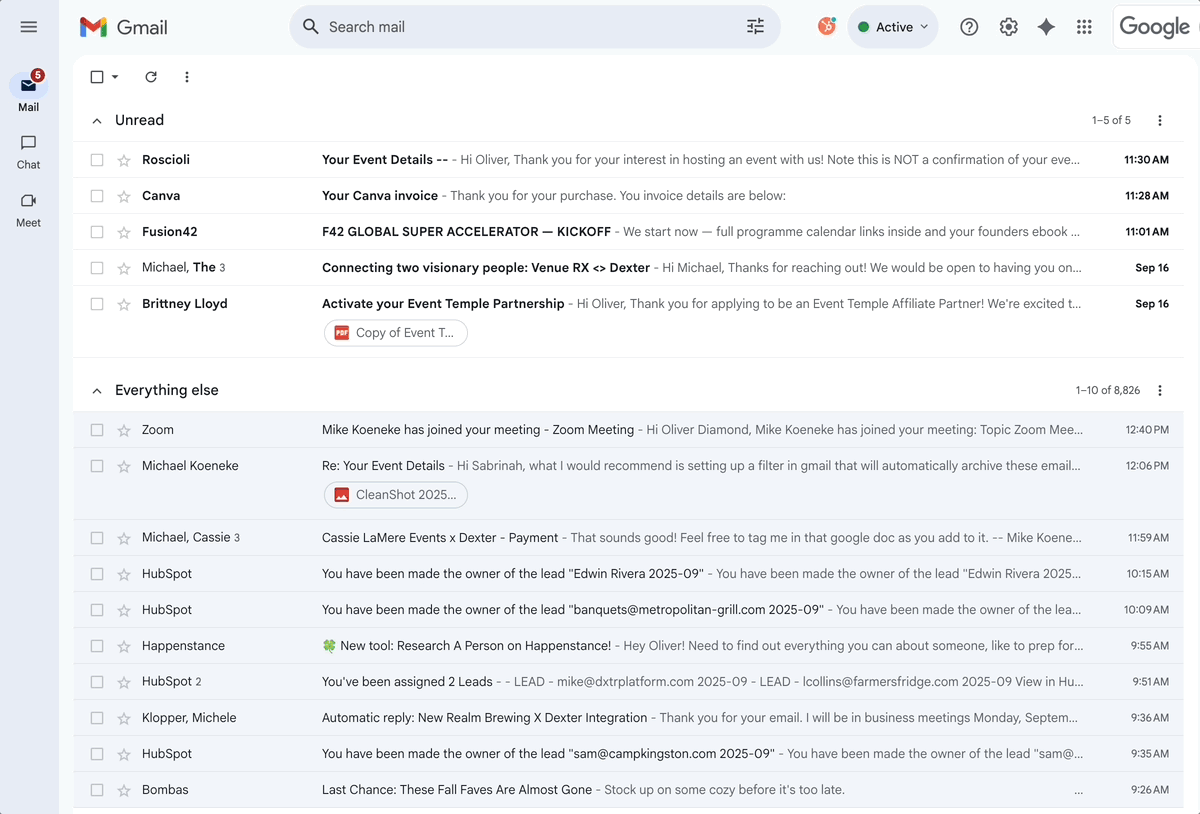
Task: Toggle the select-all checkbox in toolbar
Action: [97, 77]
